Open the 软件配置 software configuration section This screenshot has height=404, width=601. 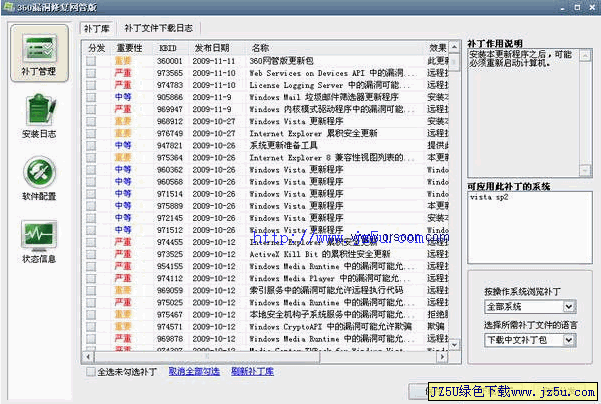[x=39, y=179]
